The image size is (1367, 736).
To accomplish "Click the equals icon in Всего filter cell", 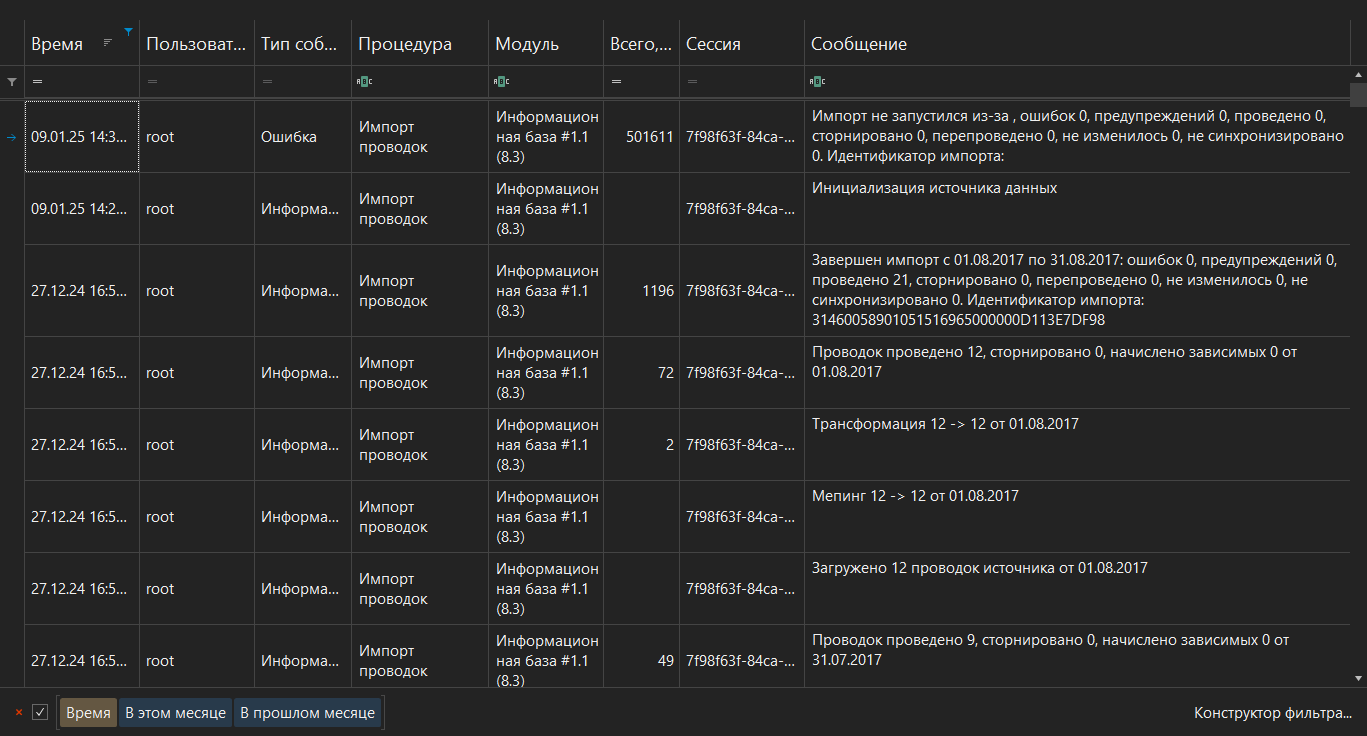I will 617,81.
